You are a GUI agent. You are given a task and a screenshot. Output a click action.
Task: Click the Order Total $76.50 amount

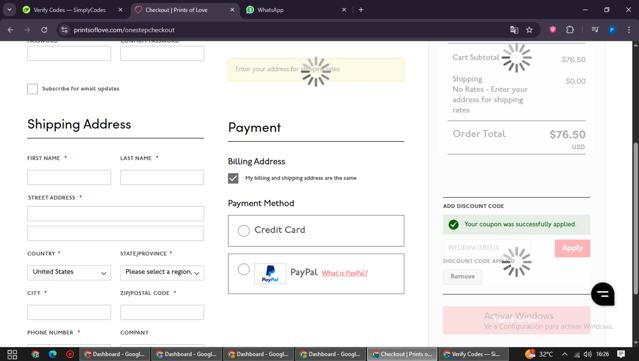pyautogui.click(x=567, y=134)
